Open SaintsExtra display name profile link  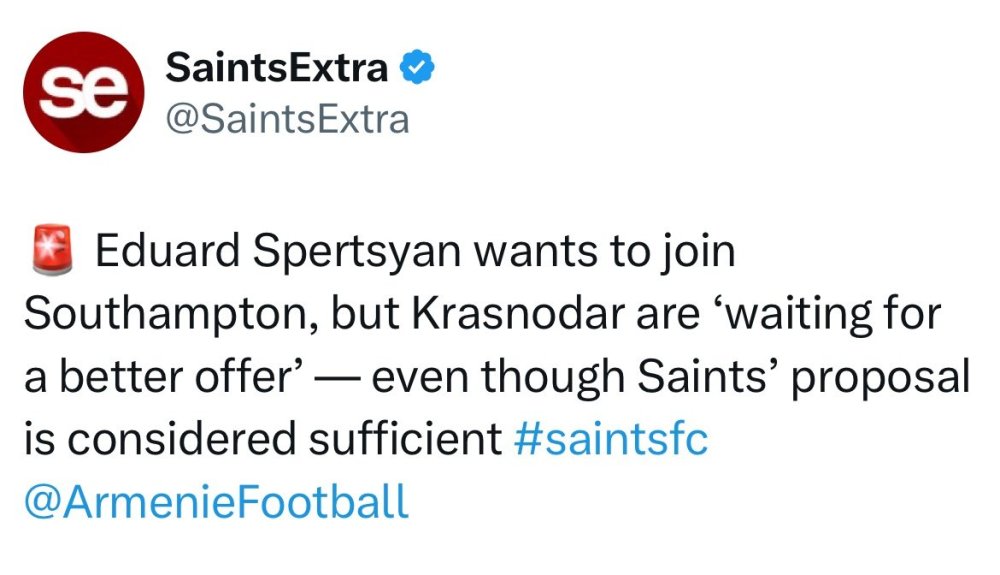tap(276, 68)
